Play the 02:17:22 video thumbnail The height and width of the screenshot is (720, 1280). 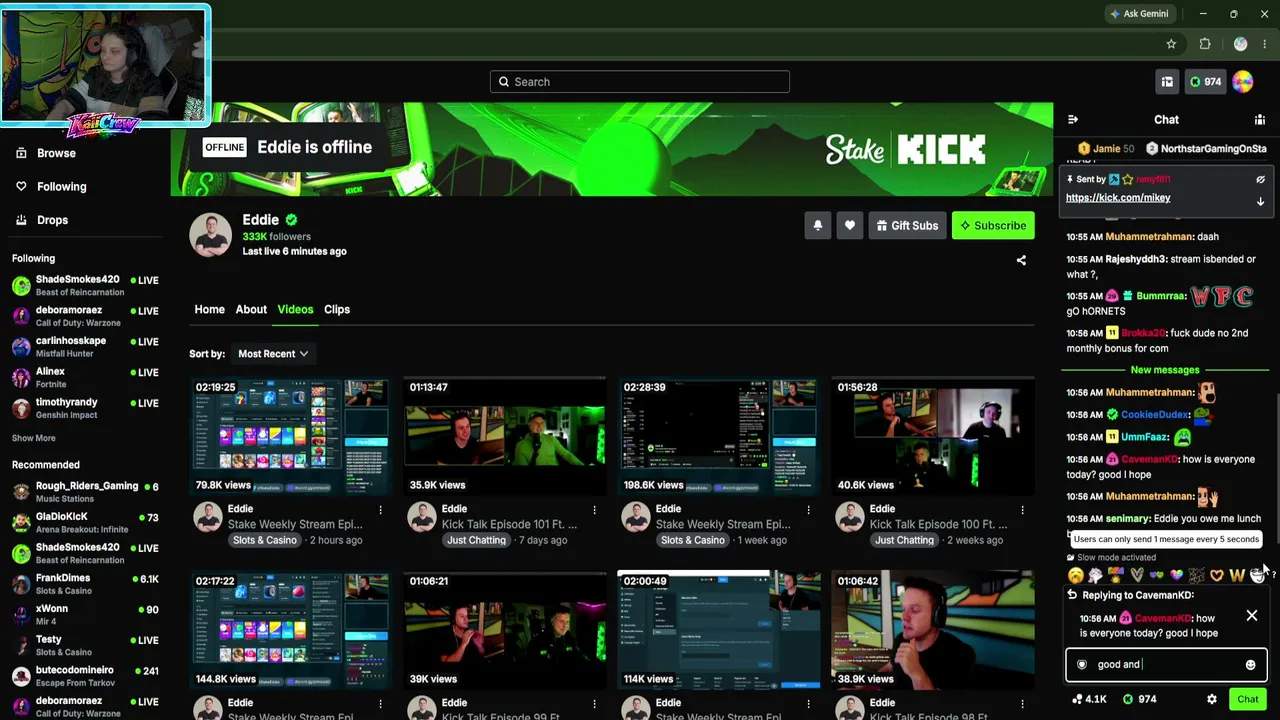coord(291,630)
